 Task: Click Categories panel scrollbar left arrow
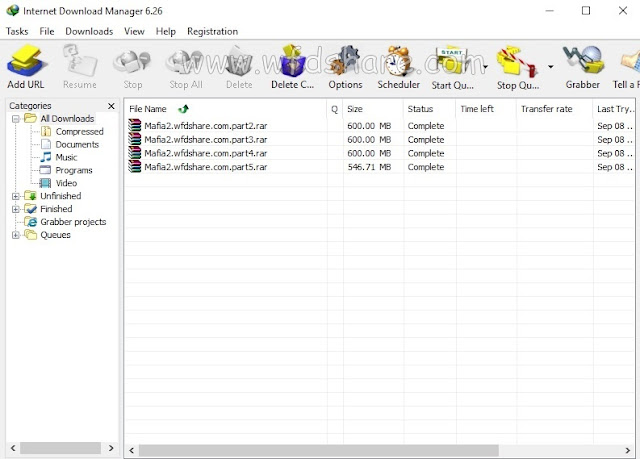tap(13, 448)
